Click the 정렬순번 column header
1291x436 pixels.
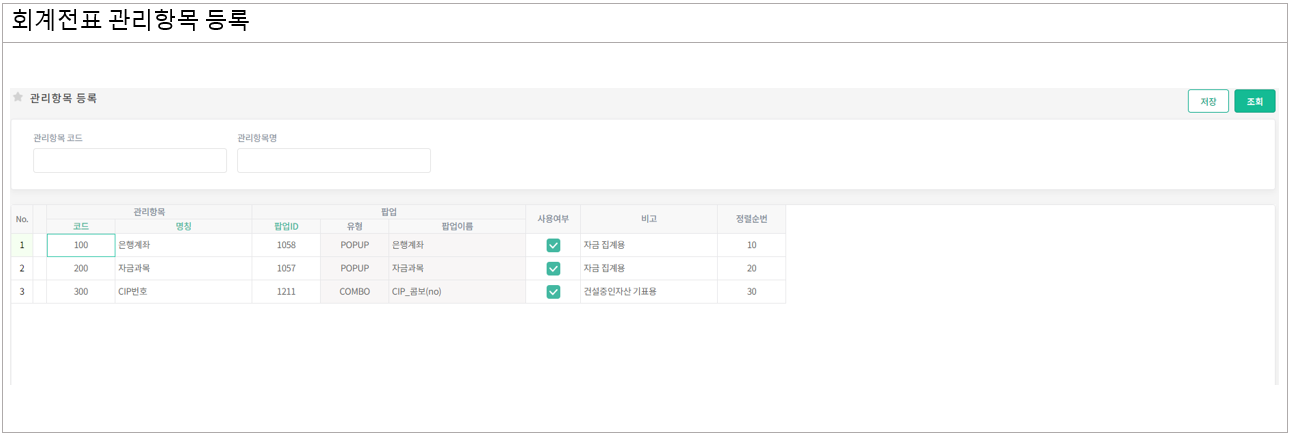(751, 219)
